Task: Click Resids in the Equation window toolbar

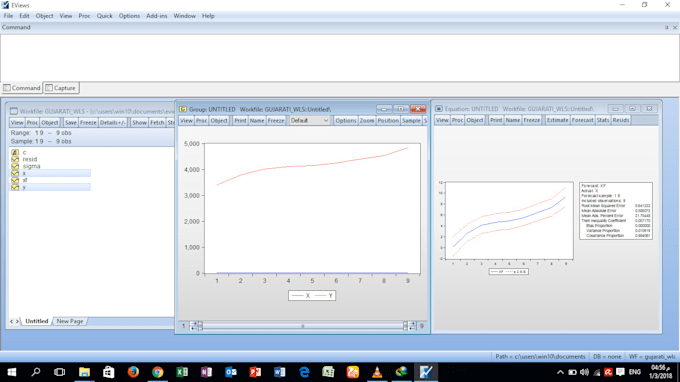Action: tap(621, 120)
